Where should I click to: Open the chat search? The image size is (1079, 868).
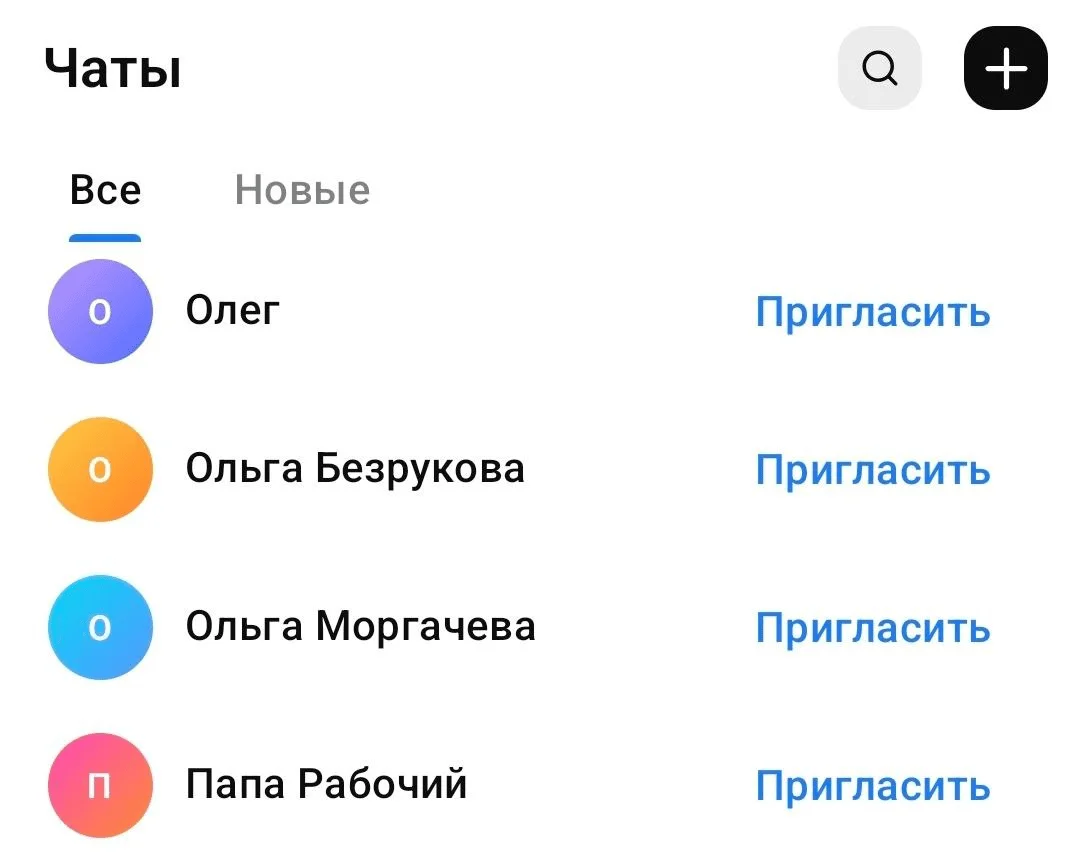point(879,69)
